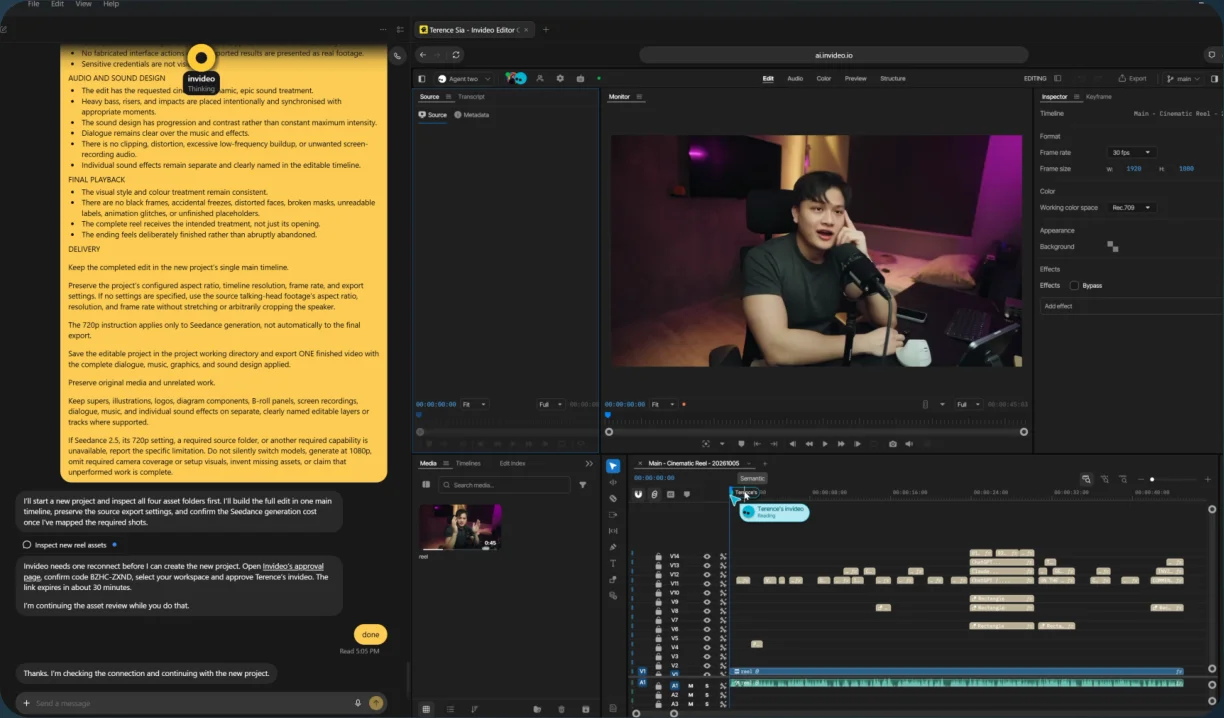
Task: Enable the Effects Bypass checkbox
Action: [1074, 285]
